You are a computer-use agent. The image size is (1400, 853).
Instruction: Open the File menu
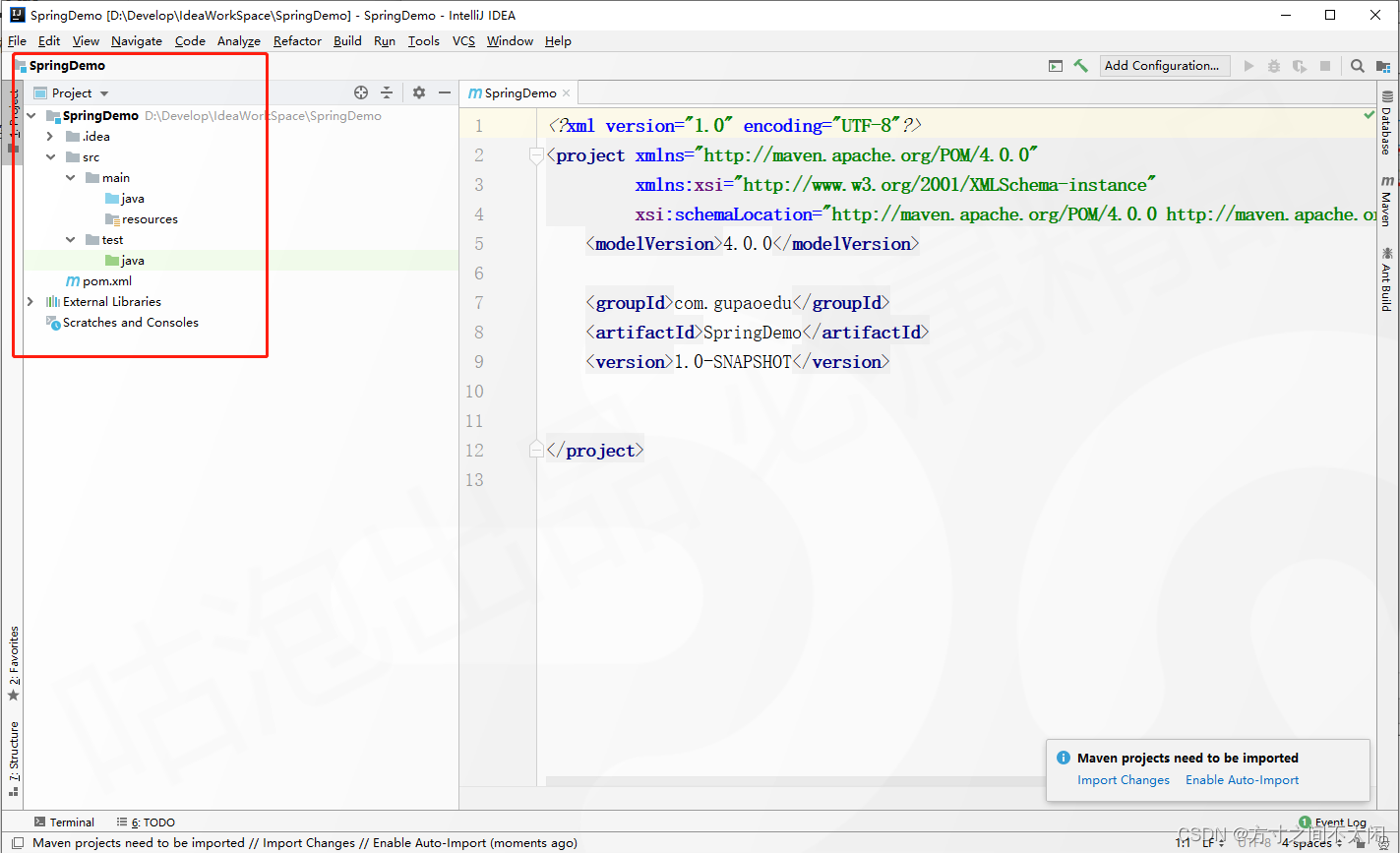pyautogui.click(x=17, y=41)
